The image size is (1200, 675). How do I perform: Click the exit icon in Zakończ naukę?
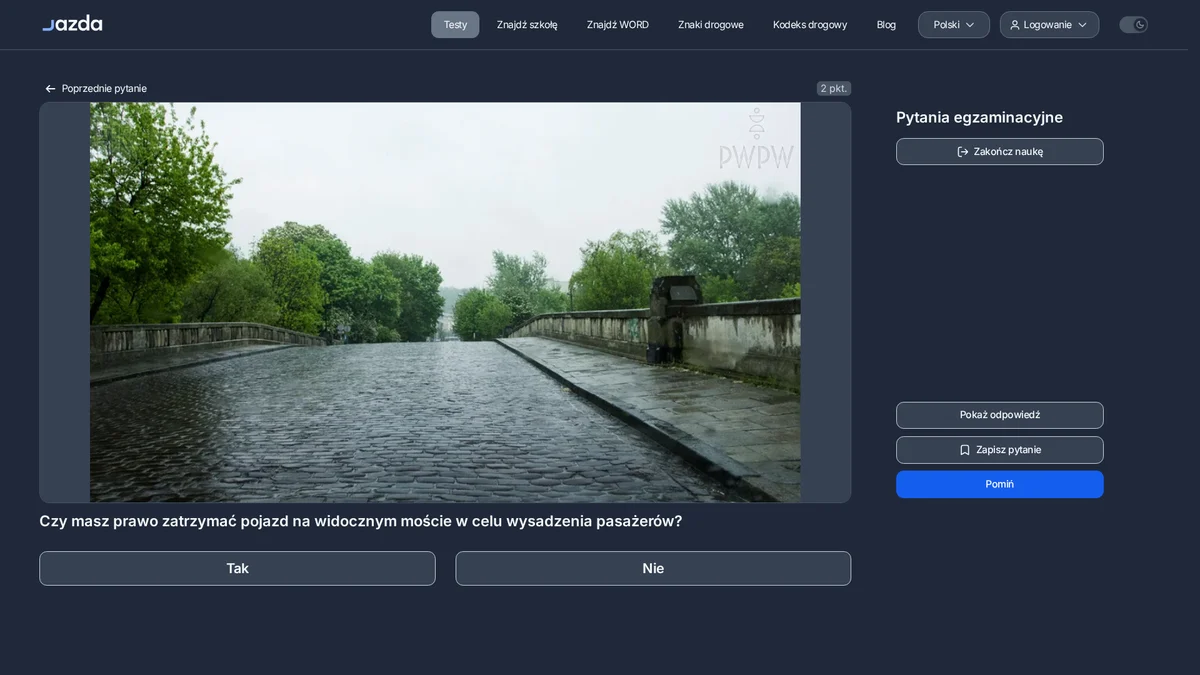963,152
